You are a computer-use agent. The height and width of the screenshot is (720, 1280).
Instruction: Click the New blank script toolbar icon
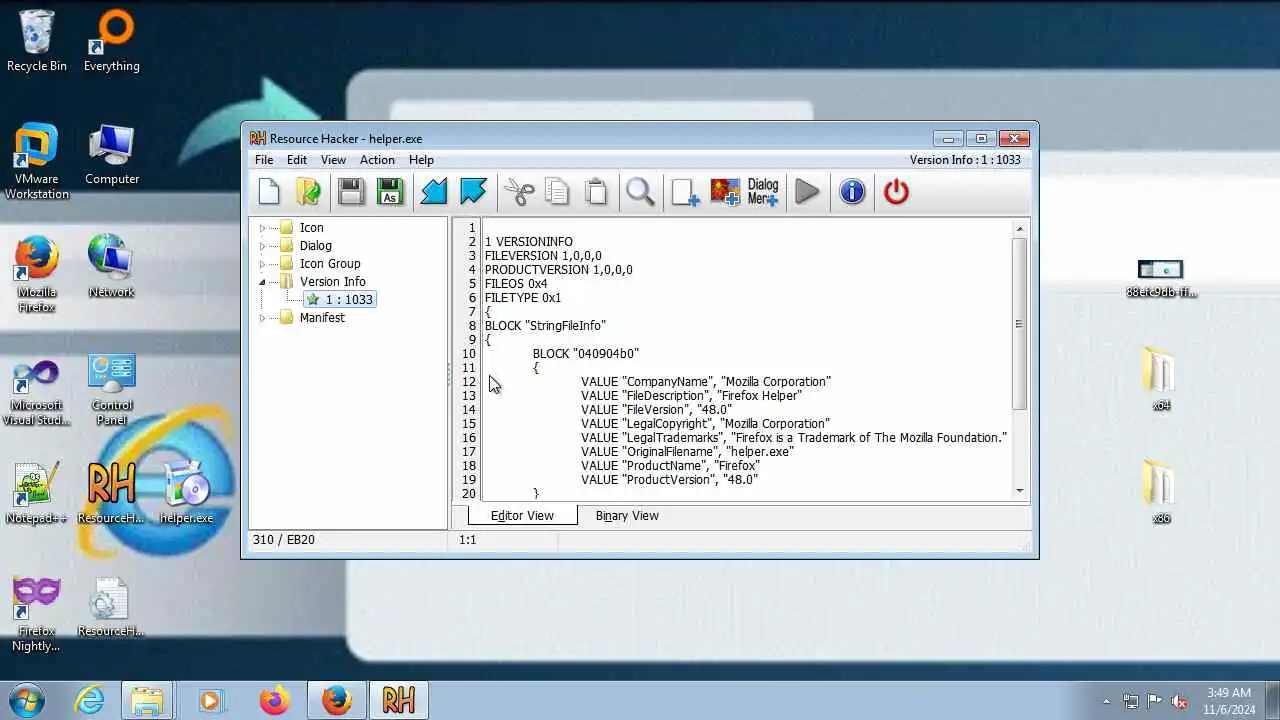[x=269, y=192]
